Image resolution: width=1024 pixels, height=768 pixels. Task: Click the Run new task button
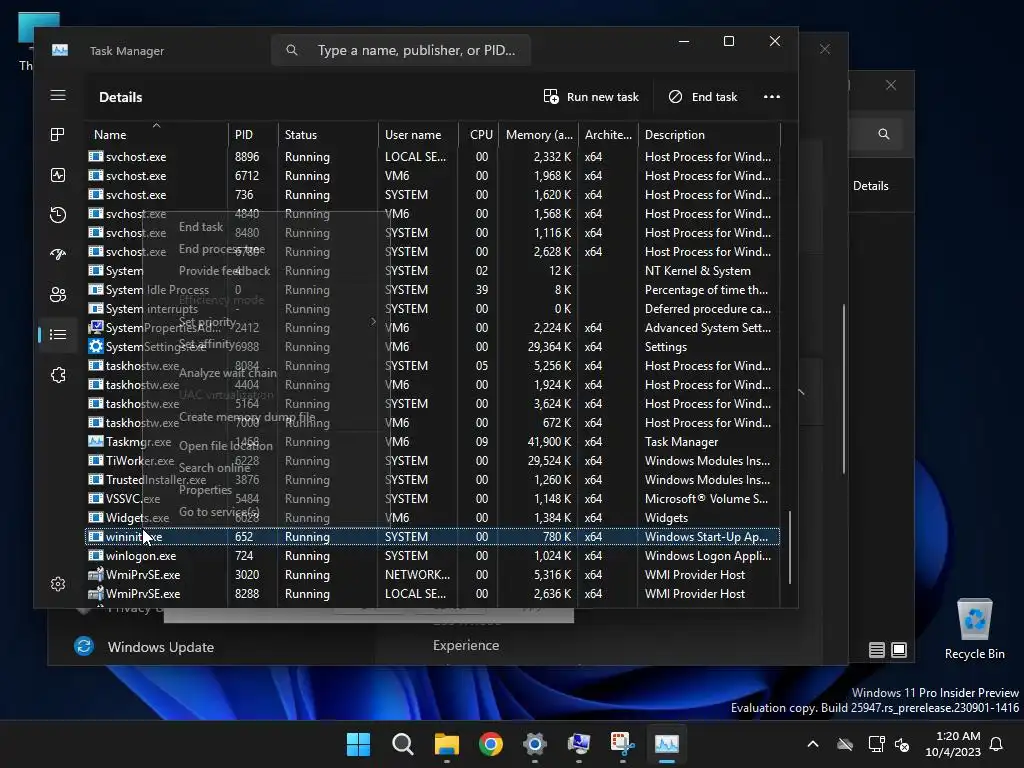[x=591, y=97]
